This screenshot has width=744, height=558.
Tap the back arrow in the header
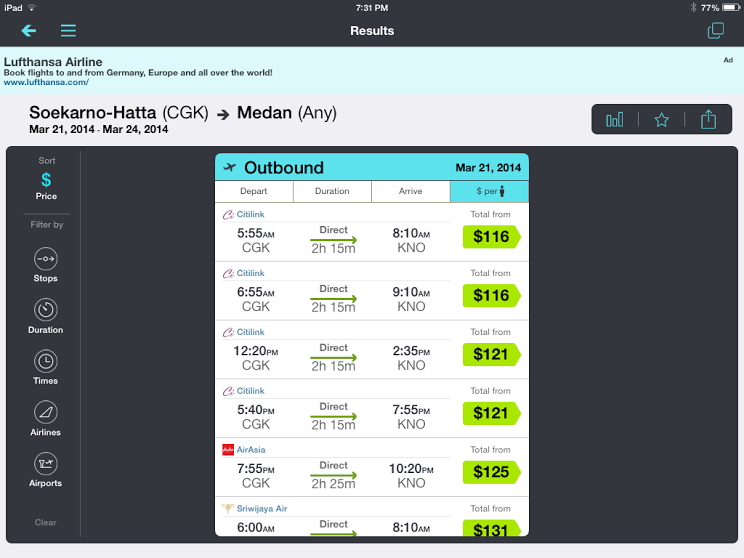[28, 31]
